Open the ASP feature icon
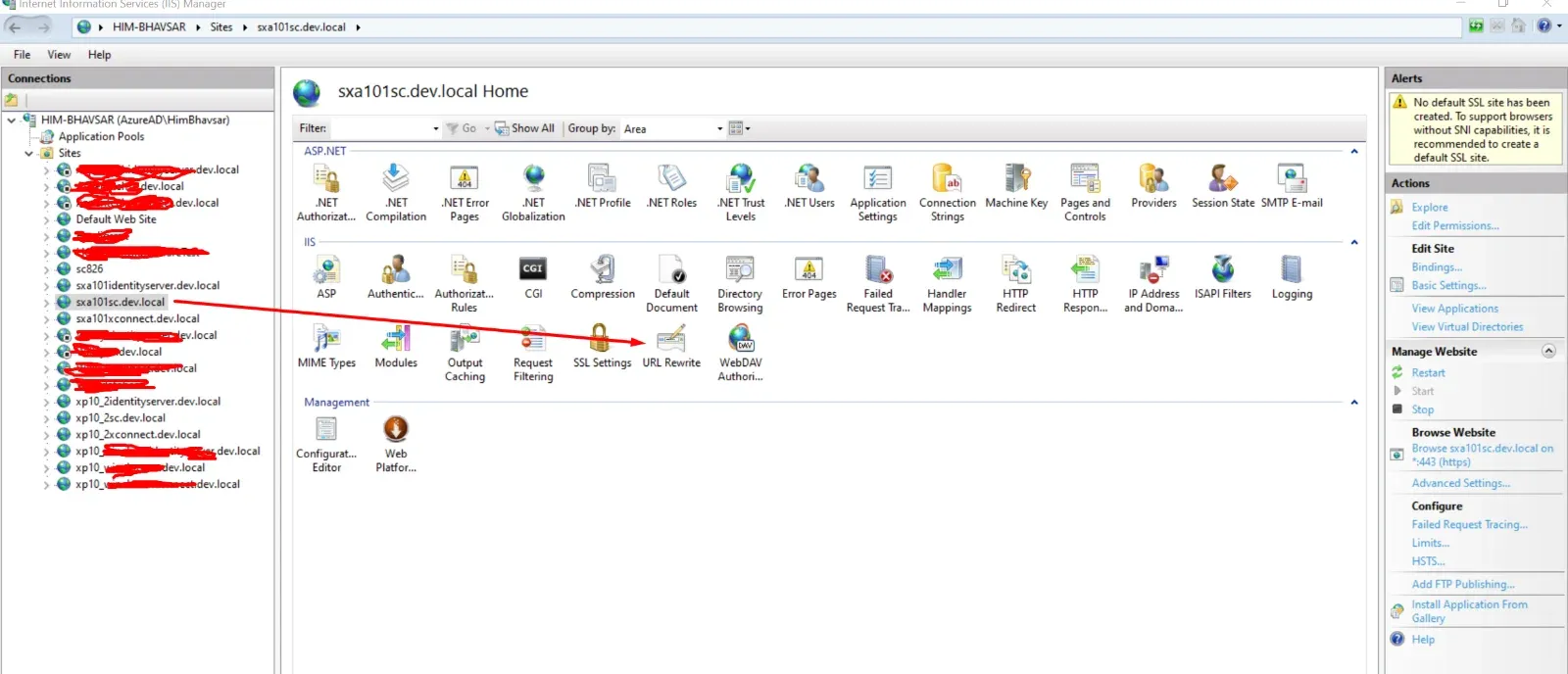The image size is (1568, 674). coord(326,277)
